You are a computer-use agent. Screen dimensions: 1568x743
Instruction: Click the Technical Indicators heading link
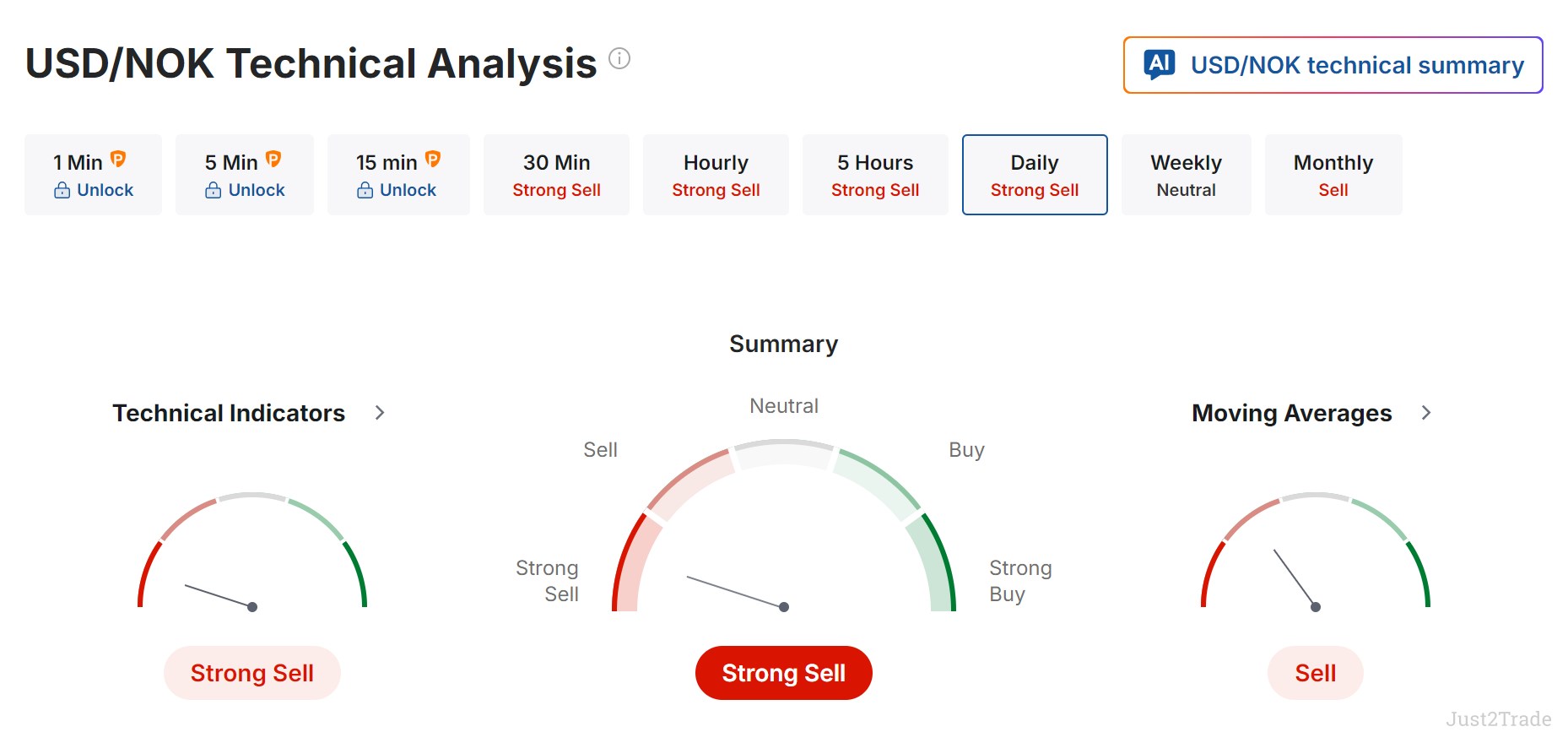tap(229, 413)
